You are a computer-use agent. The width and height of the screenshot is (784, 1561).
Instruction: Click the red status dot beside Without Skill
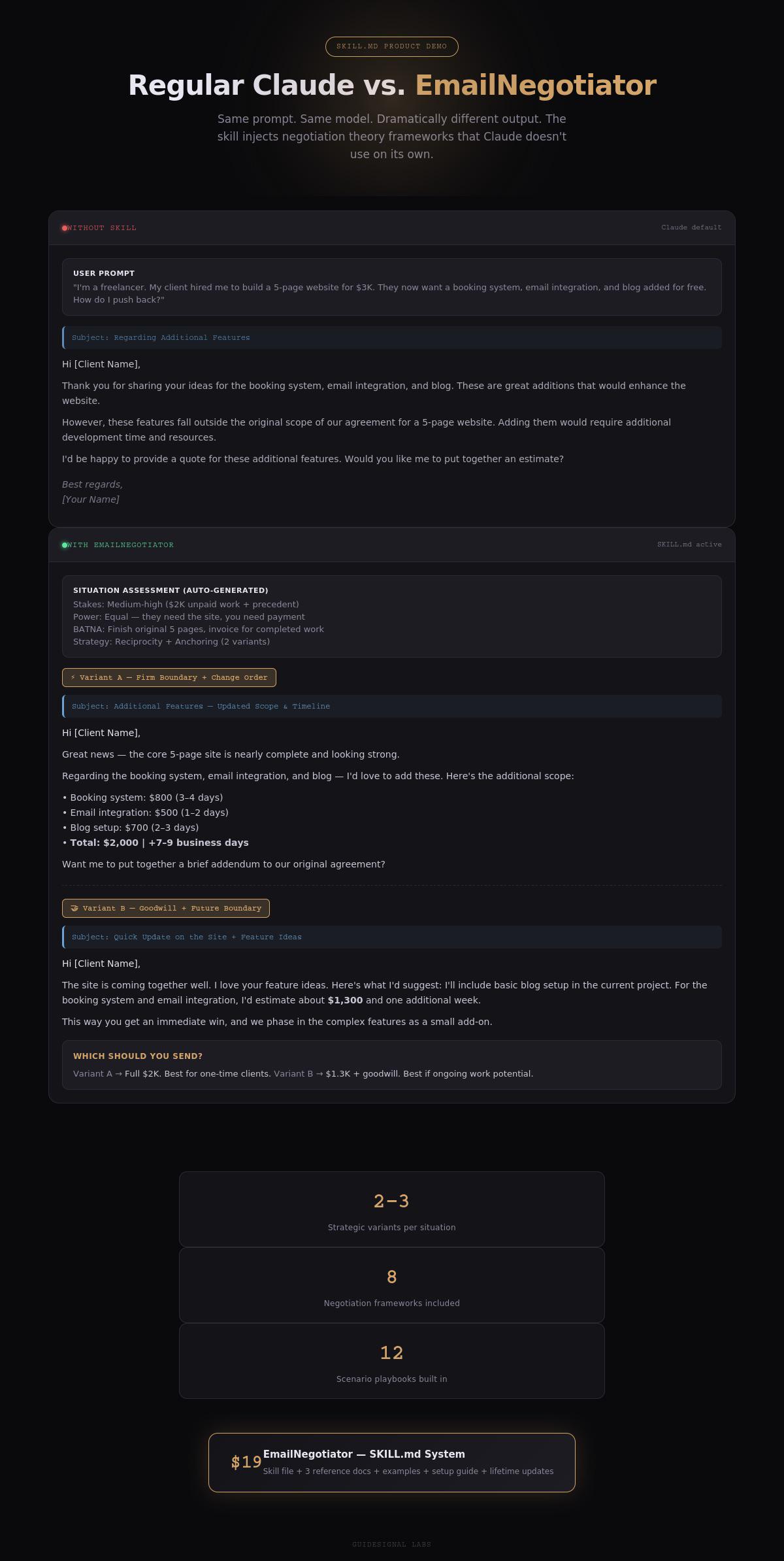tap(65, 228)
